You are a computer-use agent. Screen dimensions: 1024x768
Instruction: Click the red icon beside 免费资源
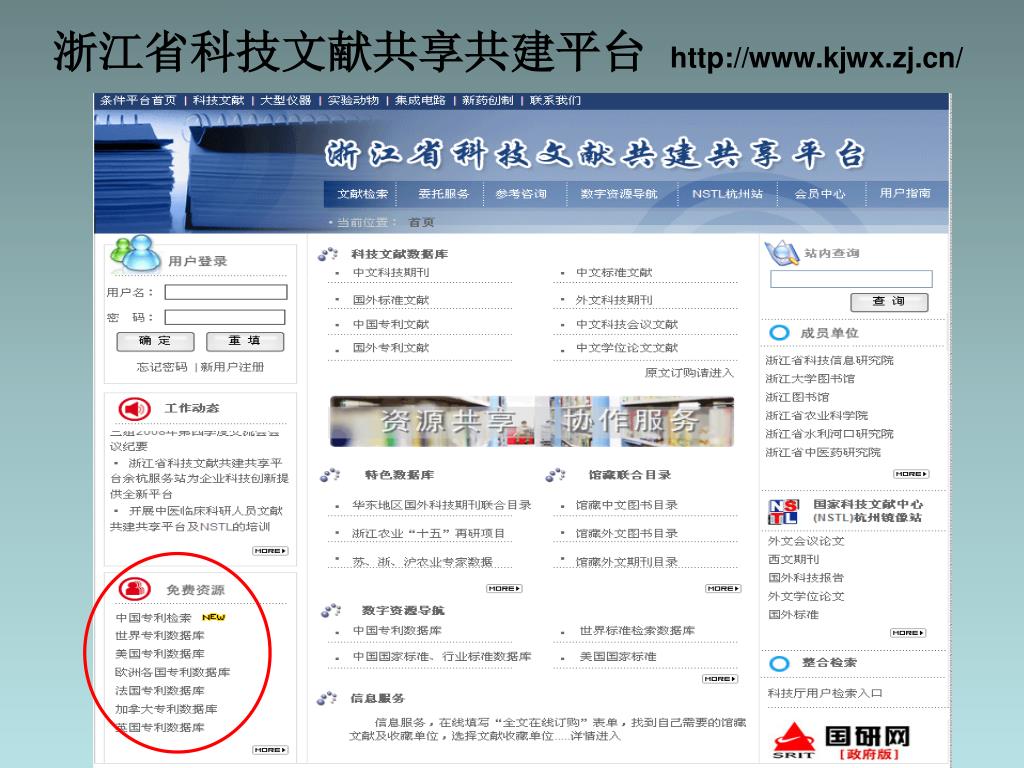[135, 589]
